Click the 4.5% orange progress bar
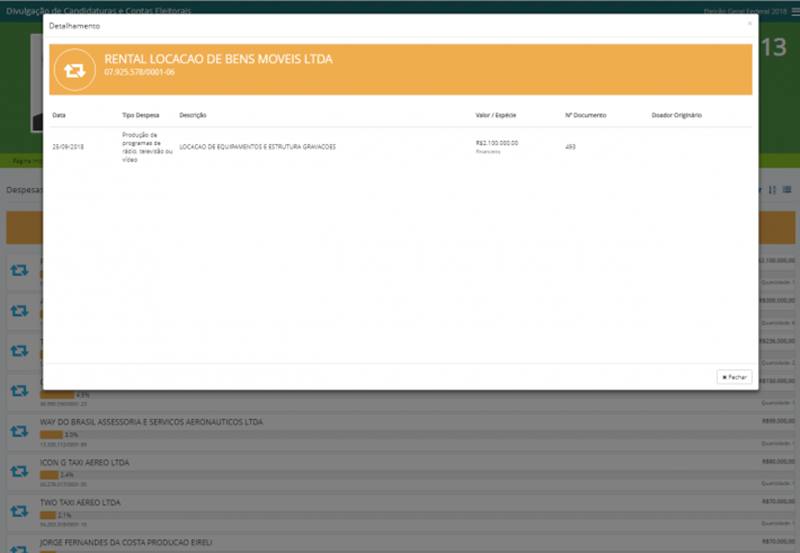The image size is (800, 553). (57, 394)
